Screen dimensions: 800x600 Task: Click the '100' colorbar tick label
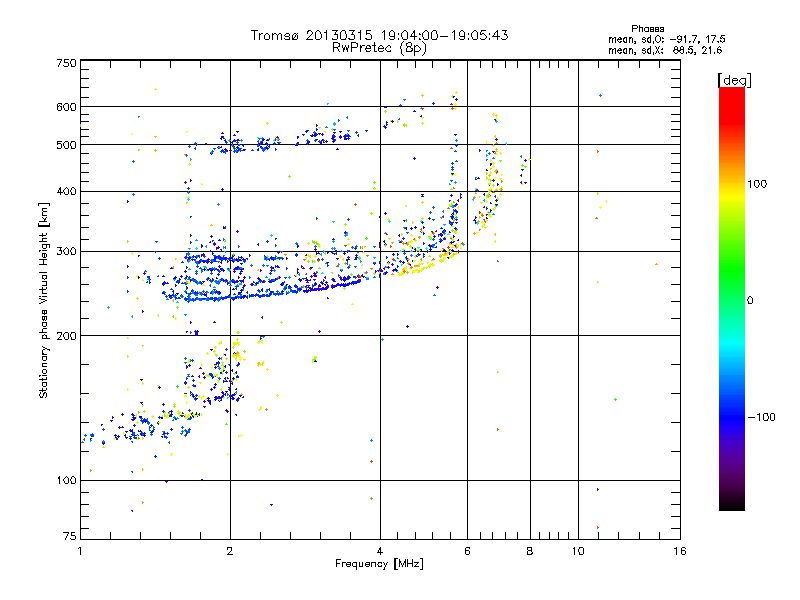coord(757,184)
